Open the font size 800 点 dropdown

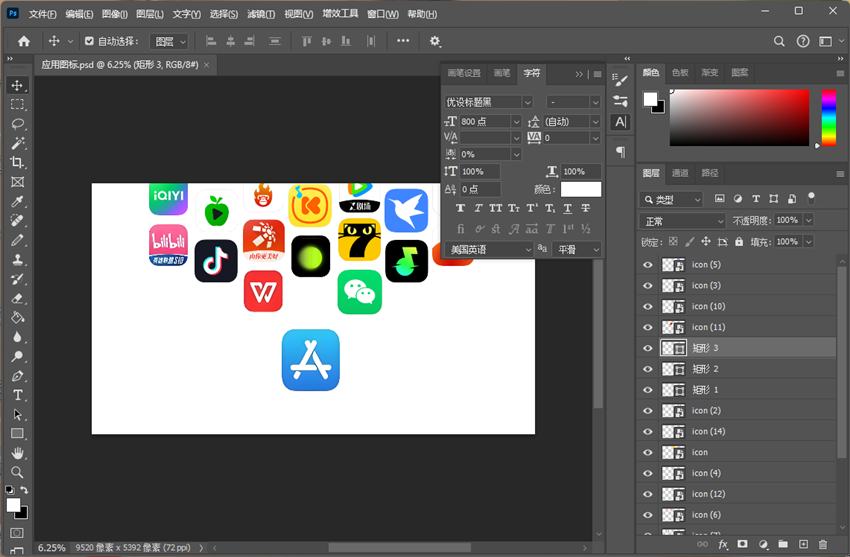(516, 122)
